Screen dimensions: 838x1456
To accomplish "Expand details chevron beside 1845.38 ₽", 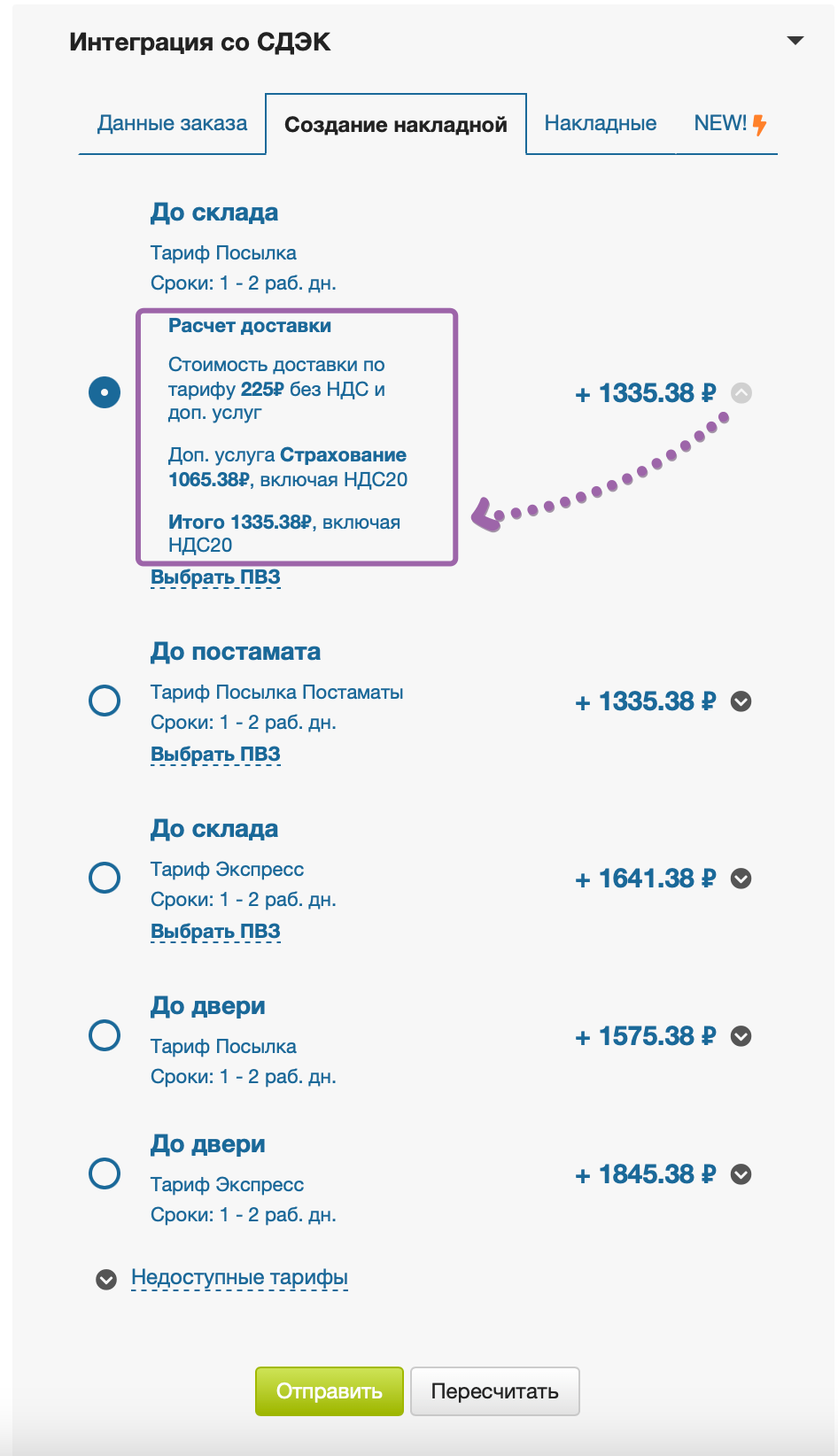I will [x=741, y=1174].
